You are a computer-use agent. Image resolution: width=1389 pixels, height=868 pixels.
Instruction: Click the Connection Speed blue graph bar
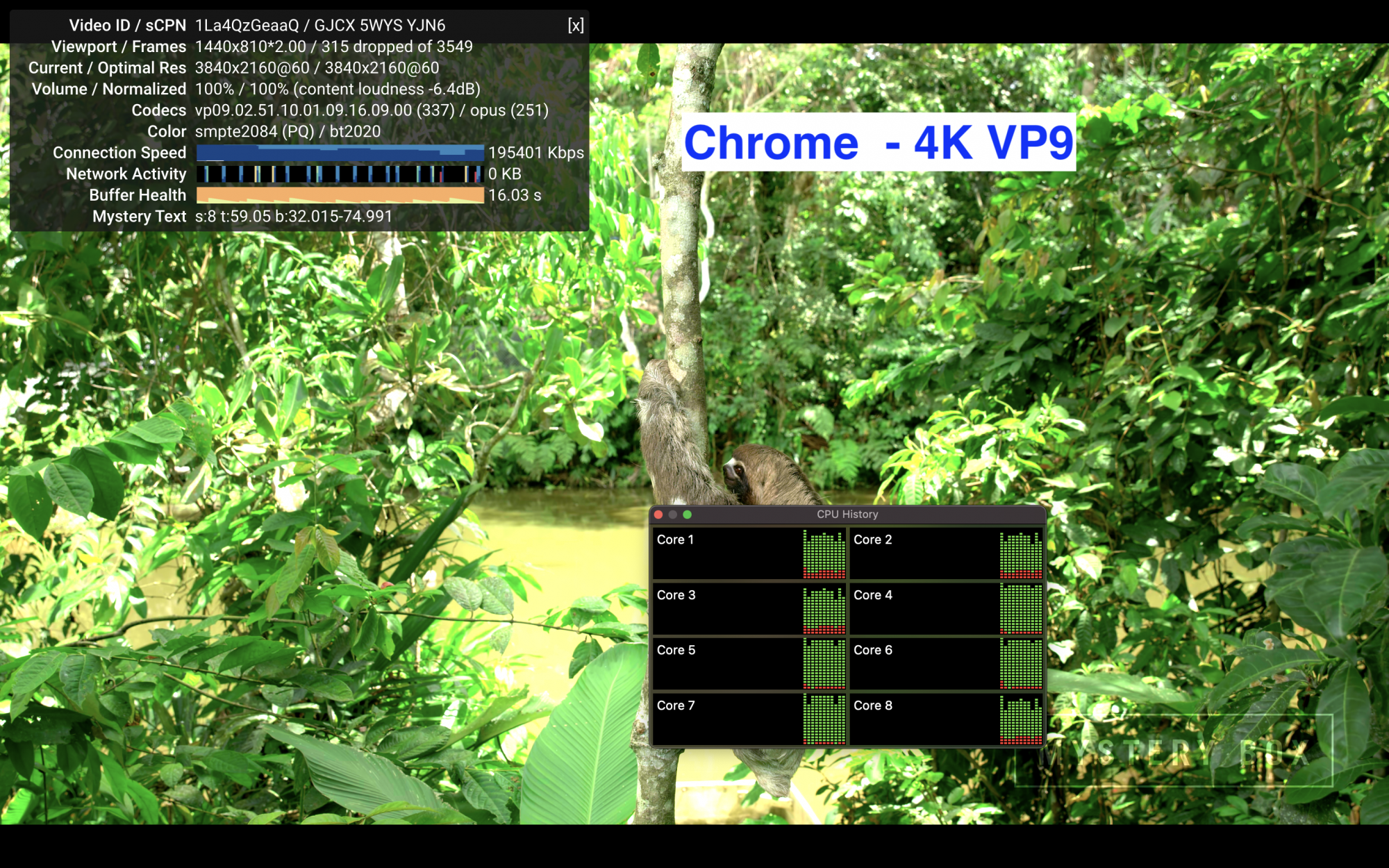[340, 153]
